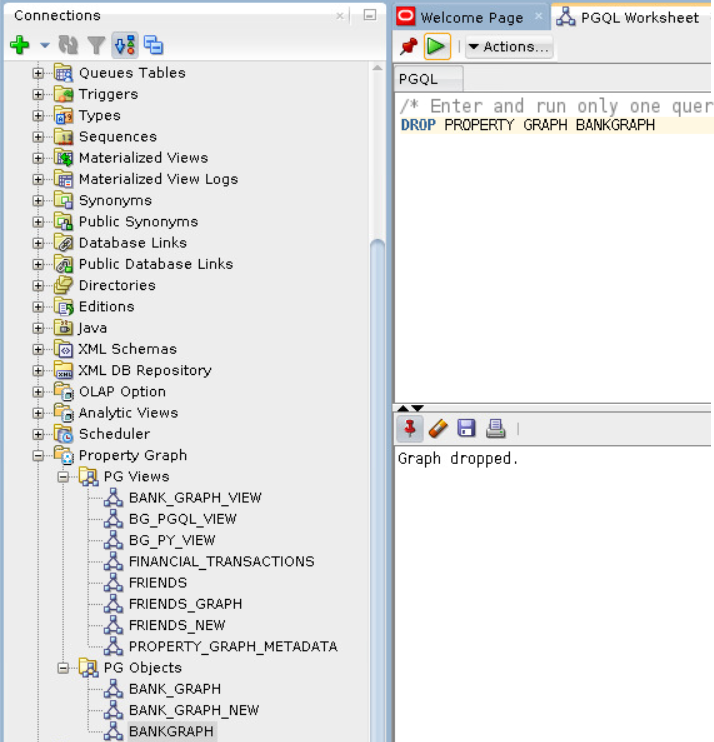Print the output with printer icon
This screenshot has width=714, height=742.
pos(495,429)
